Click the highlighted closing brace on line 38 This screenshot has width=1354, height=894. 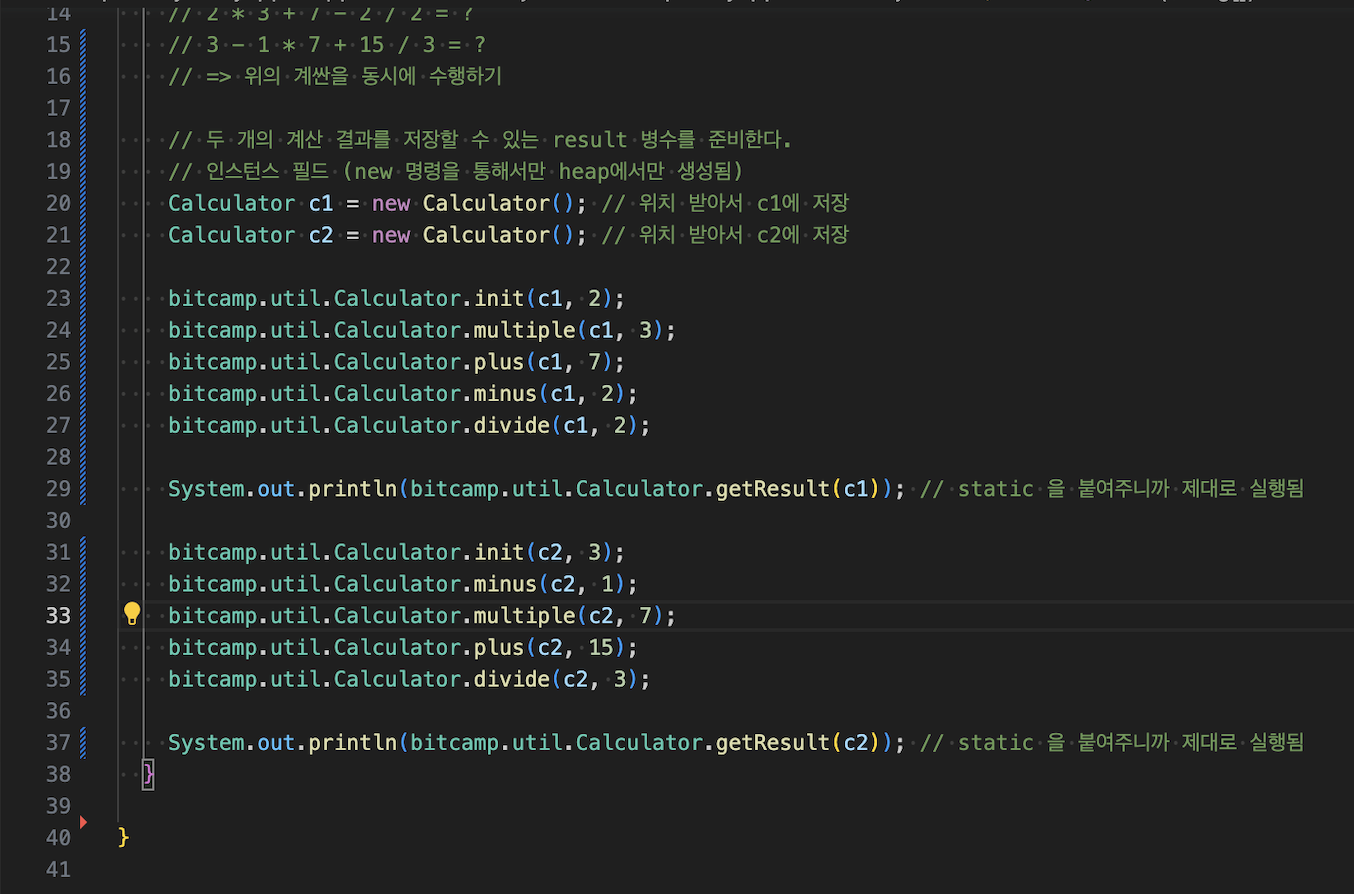pyautogui.click(x=148, y=774)
